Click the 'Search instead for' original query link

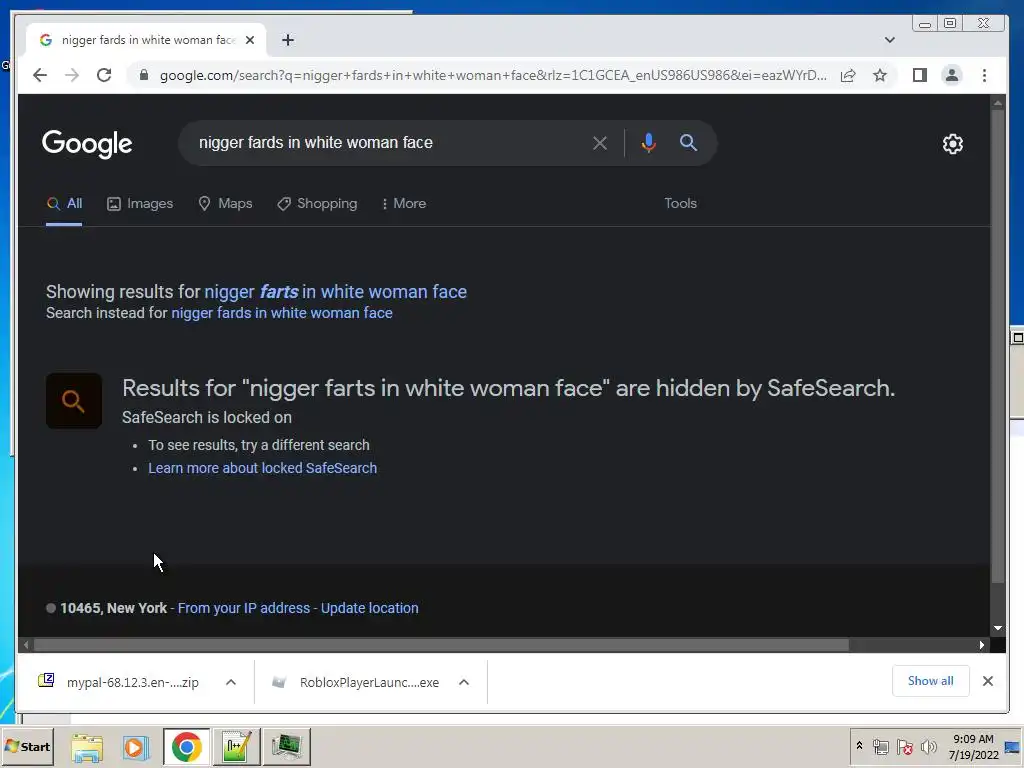(281, 313)
